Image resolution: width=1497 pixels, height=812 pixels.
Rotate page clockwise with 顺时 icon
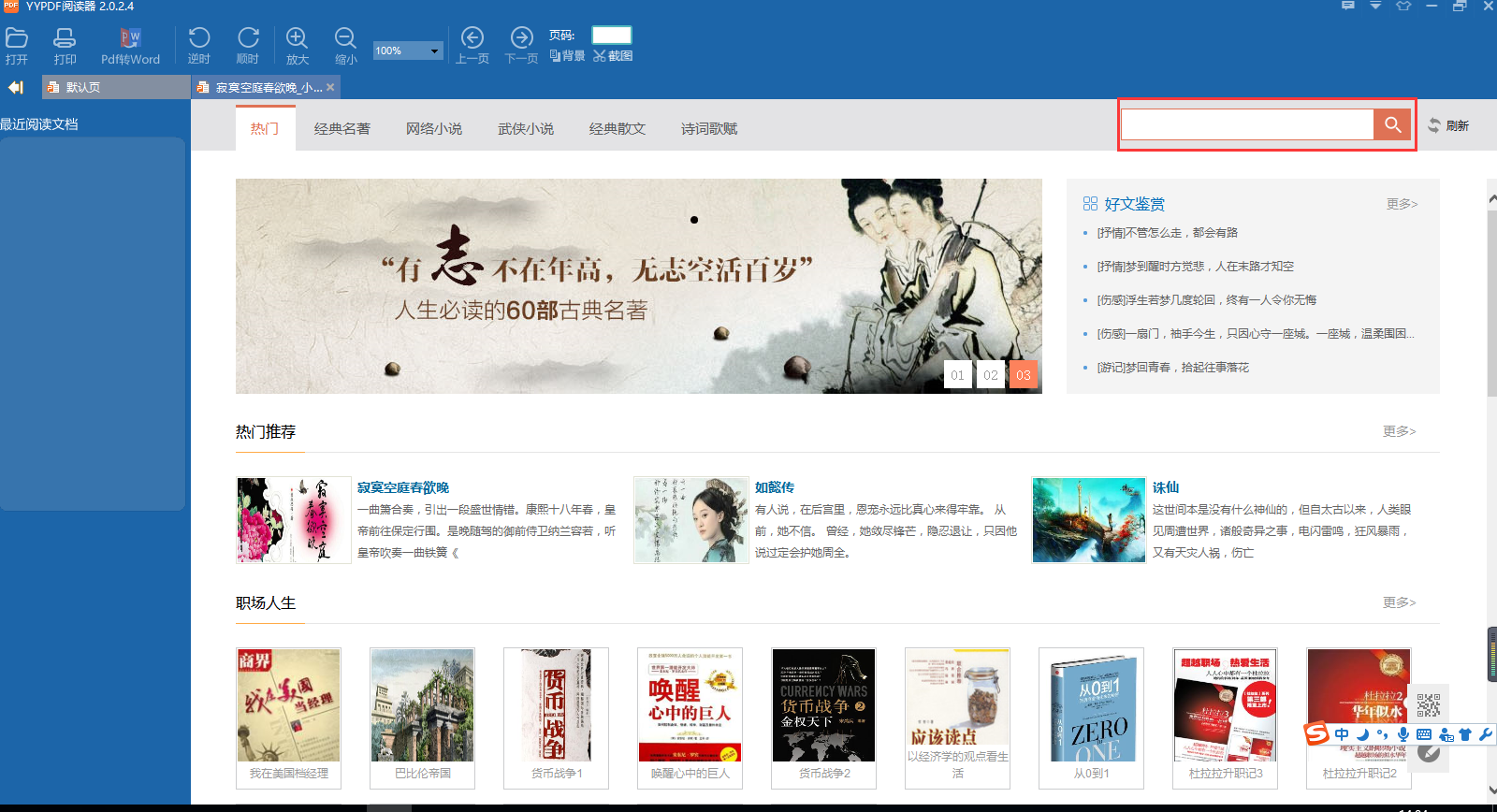[x=248, y=38]
